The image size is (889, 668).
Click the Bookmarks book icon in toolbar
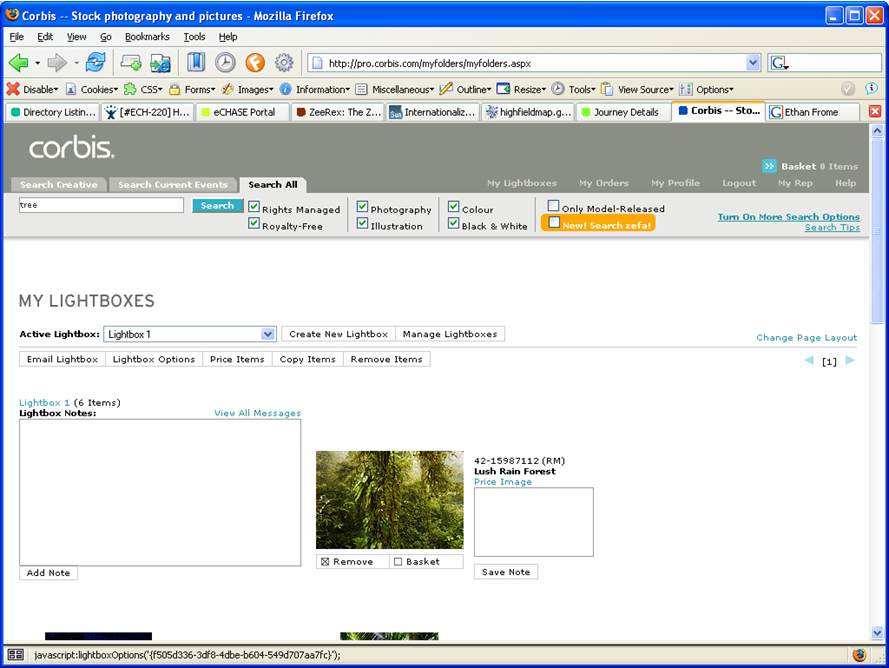[196, 62]
